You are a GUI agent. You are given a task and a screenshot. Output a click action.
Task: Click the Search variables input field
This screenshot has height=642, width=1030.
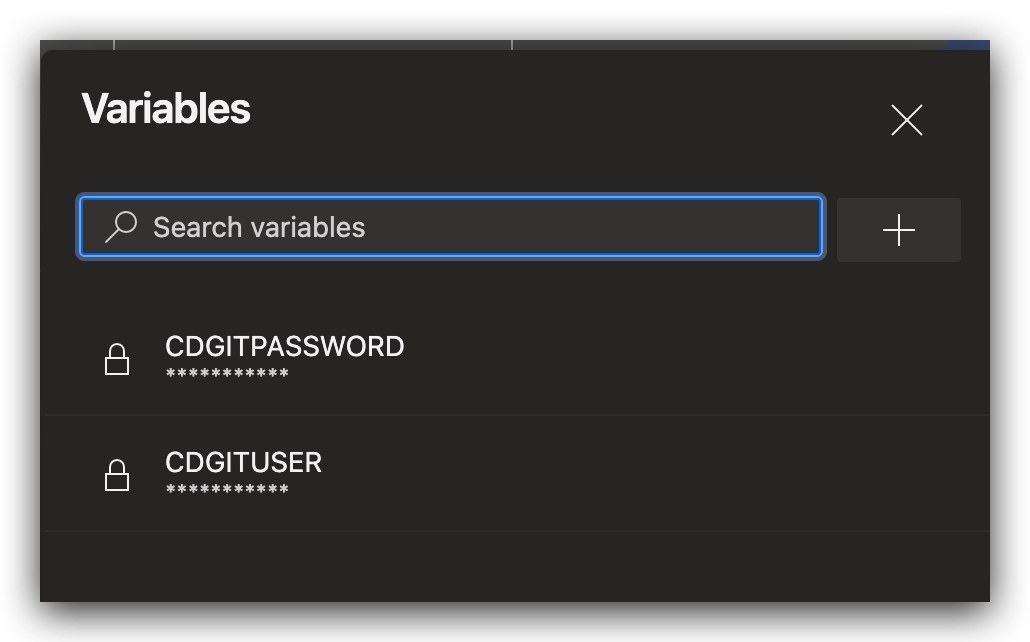click(480, 227)
